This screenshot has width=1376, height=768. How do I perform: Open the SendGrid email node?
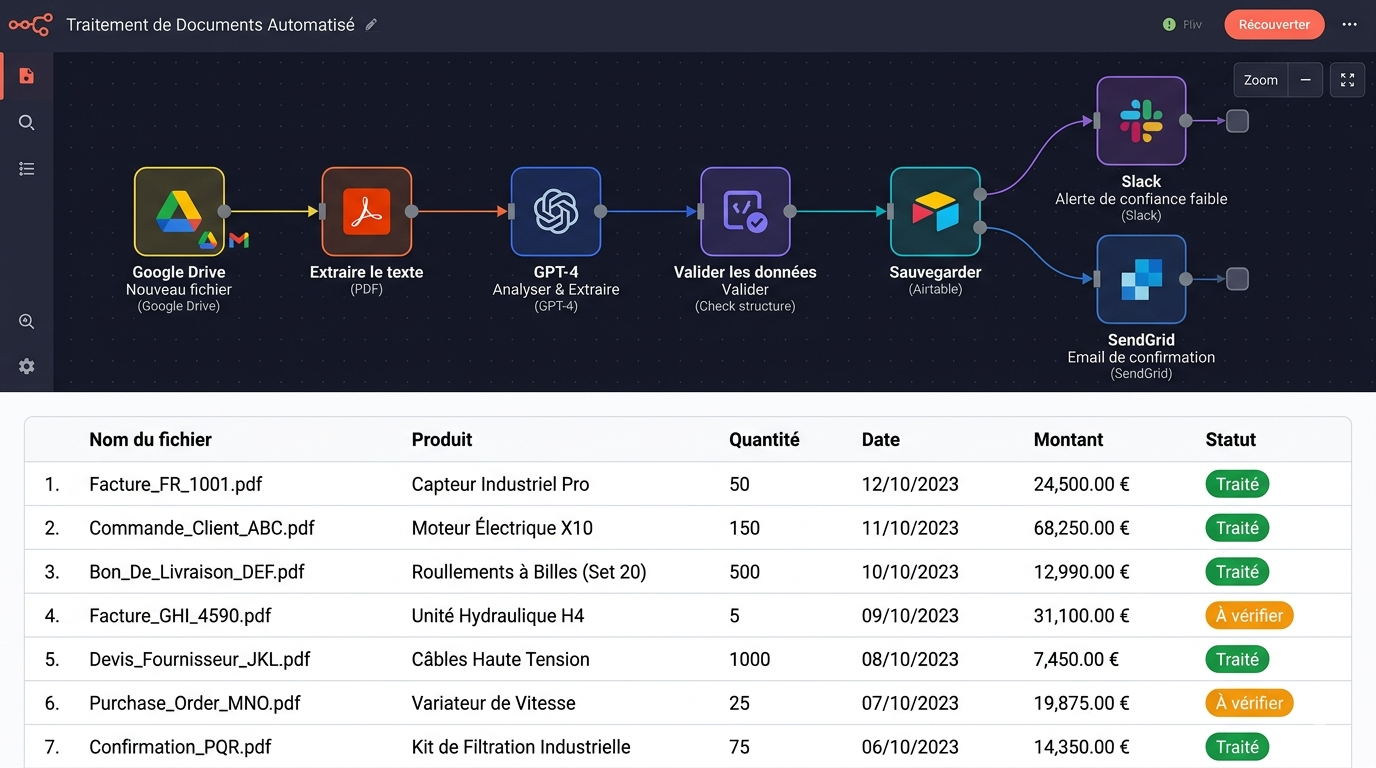pyautogui.click(x=1141, y=279)
